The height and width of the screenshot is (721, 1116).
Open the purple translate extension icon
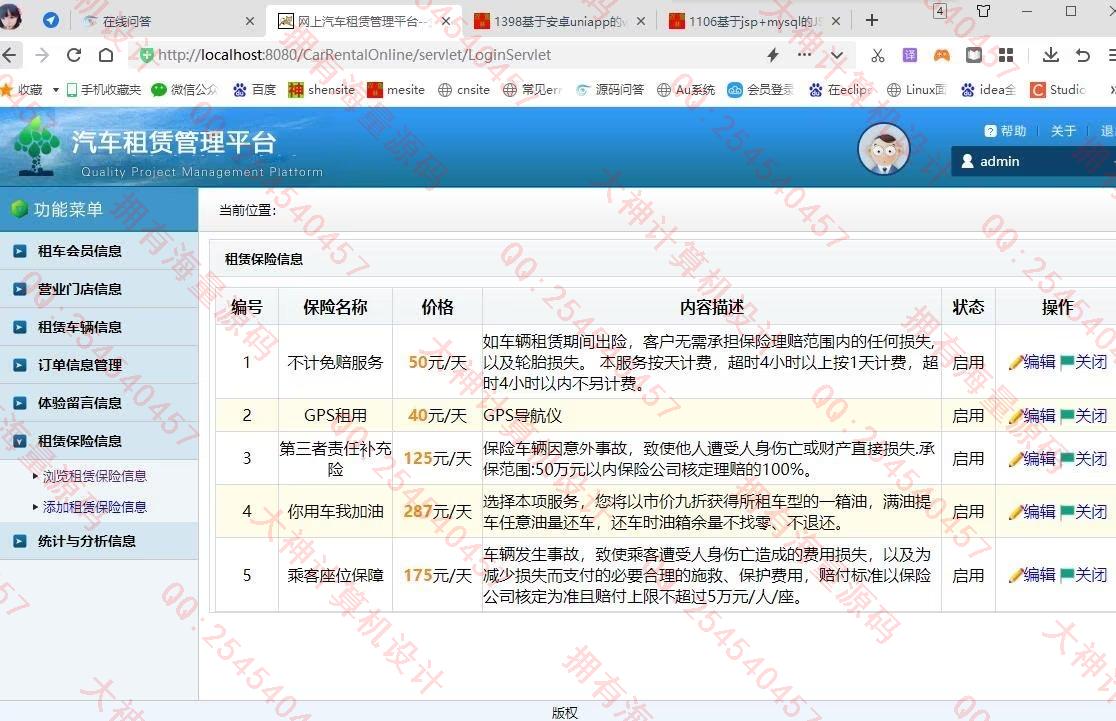(x=910, y=55)
